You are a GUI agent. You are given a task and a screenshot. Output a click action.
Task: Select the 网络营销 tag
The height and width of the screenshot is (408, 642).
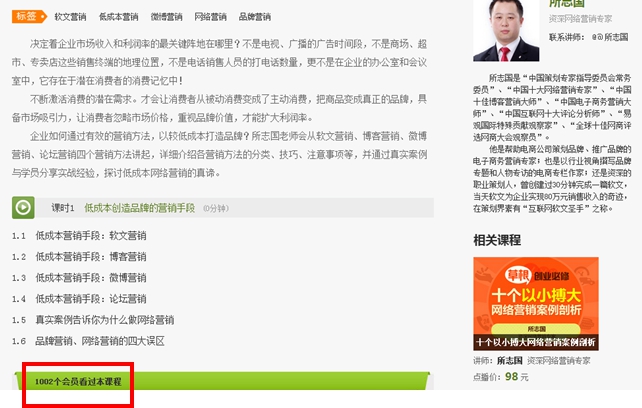[210, 17]
